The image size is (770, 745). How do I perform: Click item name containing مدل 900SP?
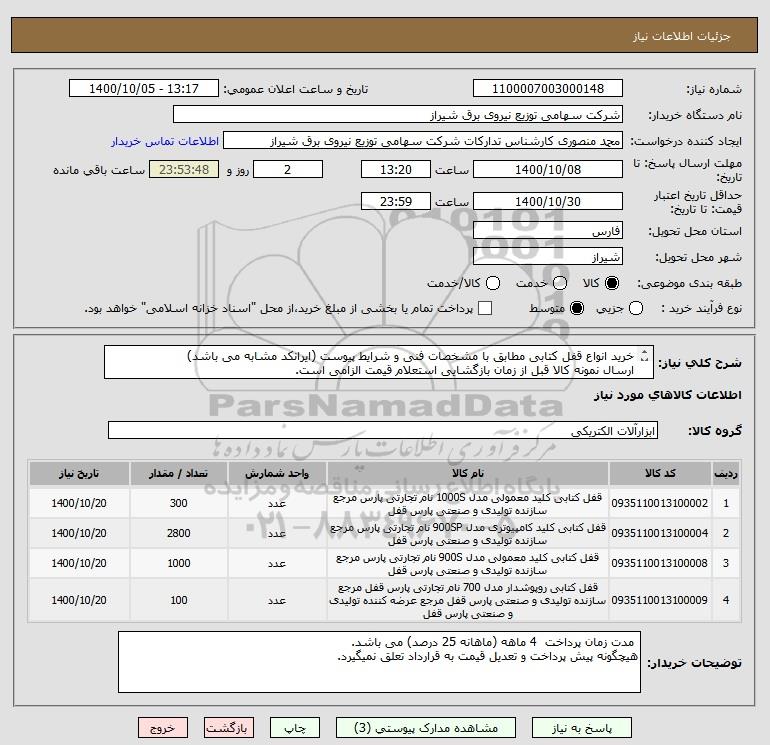468,534
